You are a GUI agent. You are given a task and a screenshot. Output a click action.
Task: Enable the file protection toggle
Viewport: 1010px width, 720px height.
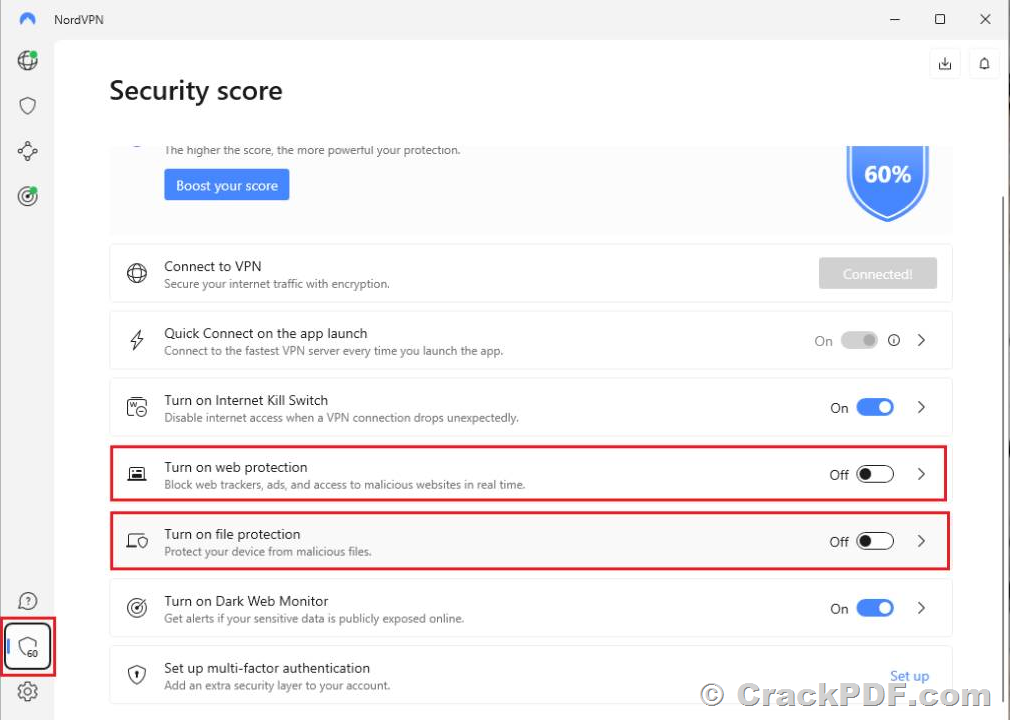coord(875,542)
